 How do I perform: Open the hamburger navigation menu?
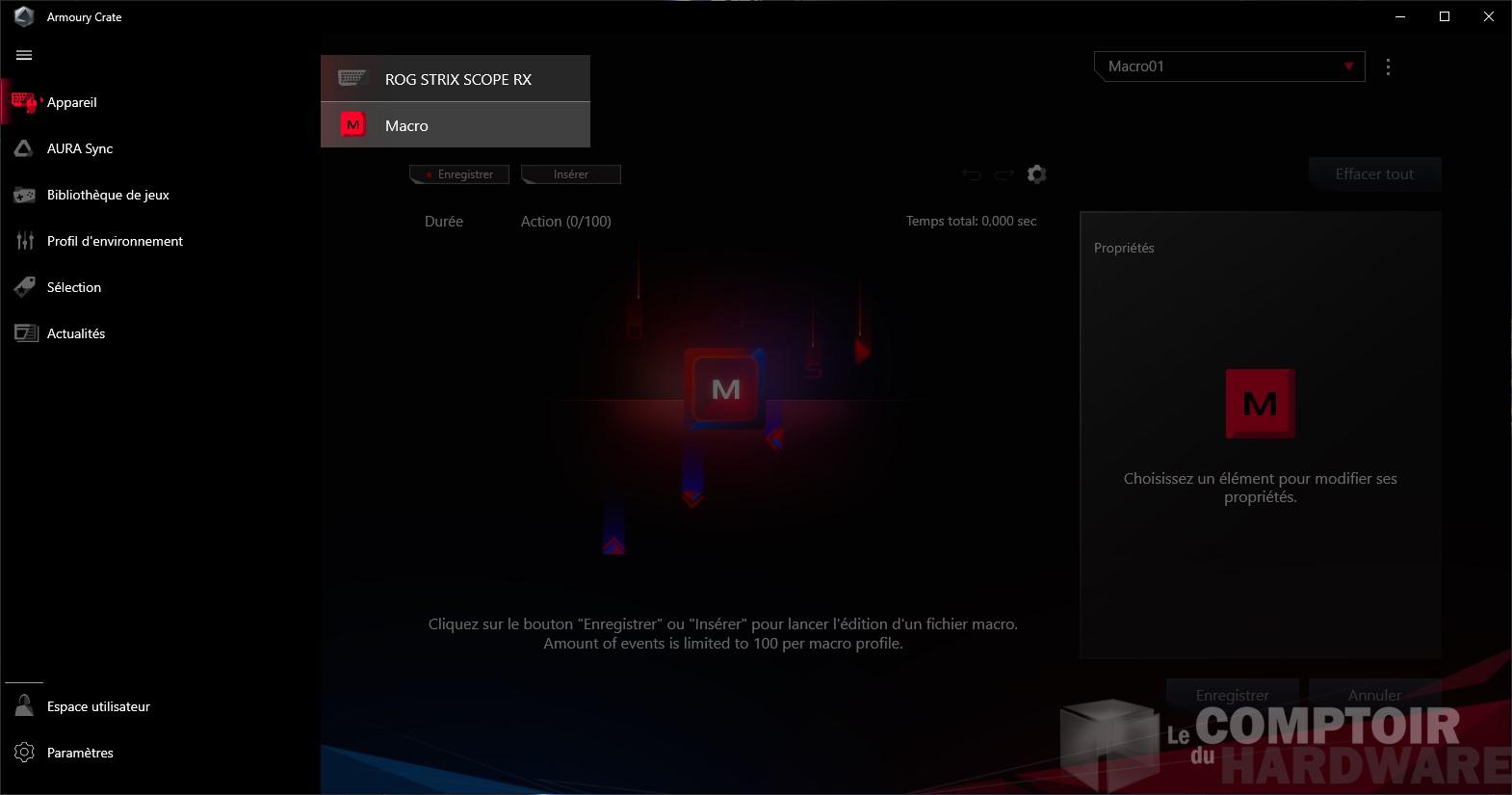pos(24,55)
